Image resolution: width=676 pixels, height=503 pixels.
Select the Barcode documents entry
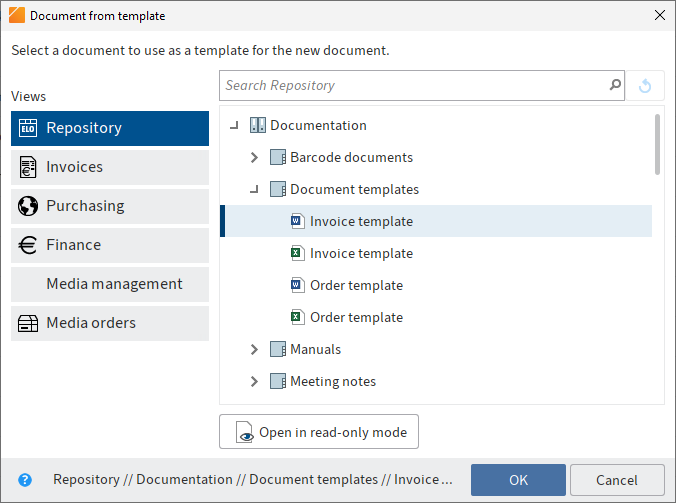351,157
